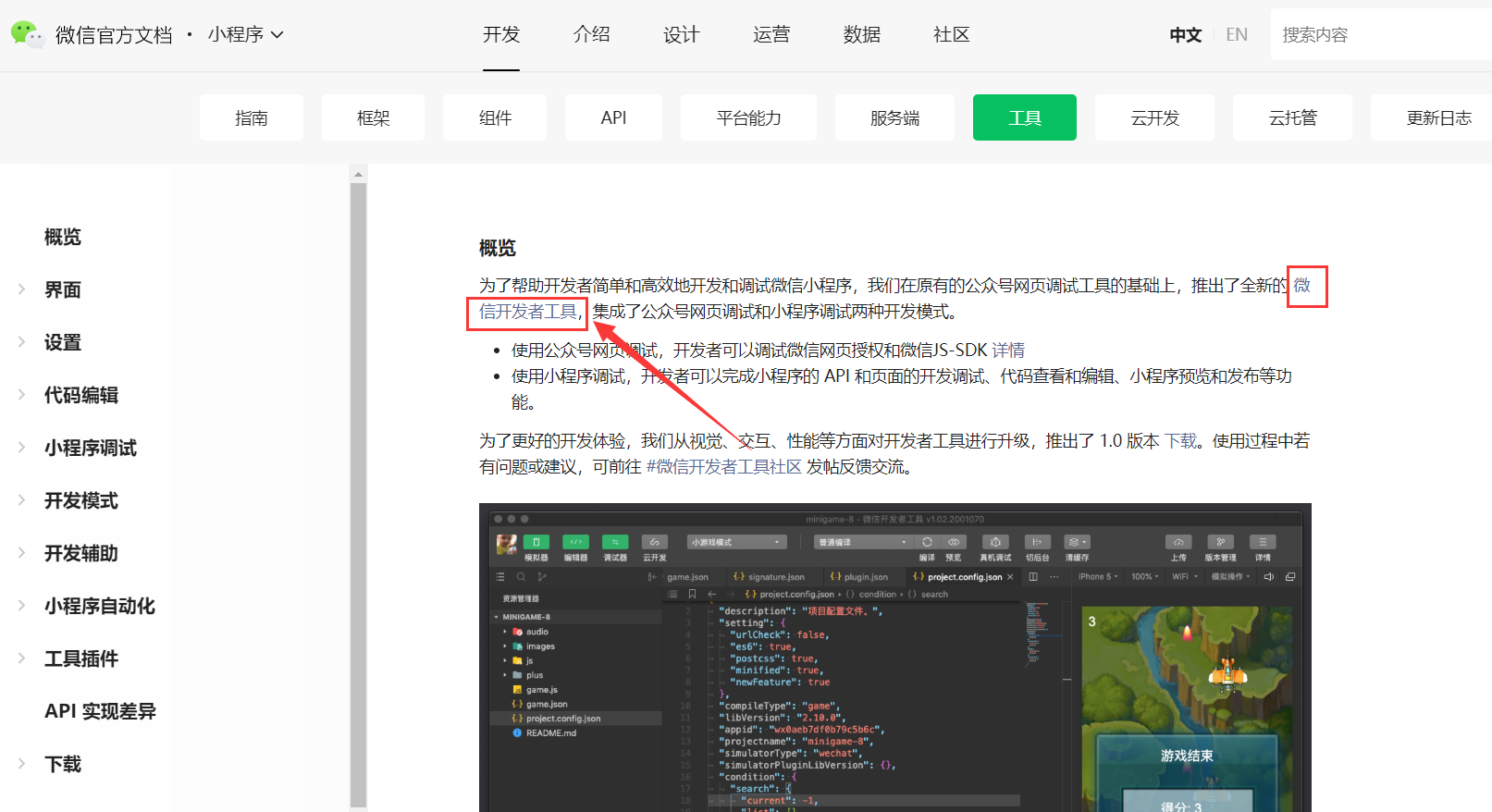
Task: Expand the 开发辅助 sidebar chevron
Action: [x=21, y=553]
